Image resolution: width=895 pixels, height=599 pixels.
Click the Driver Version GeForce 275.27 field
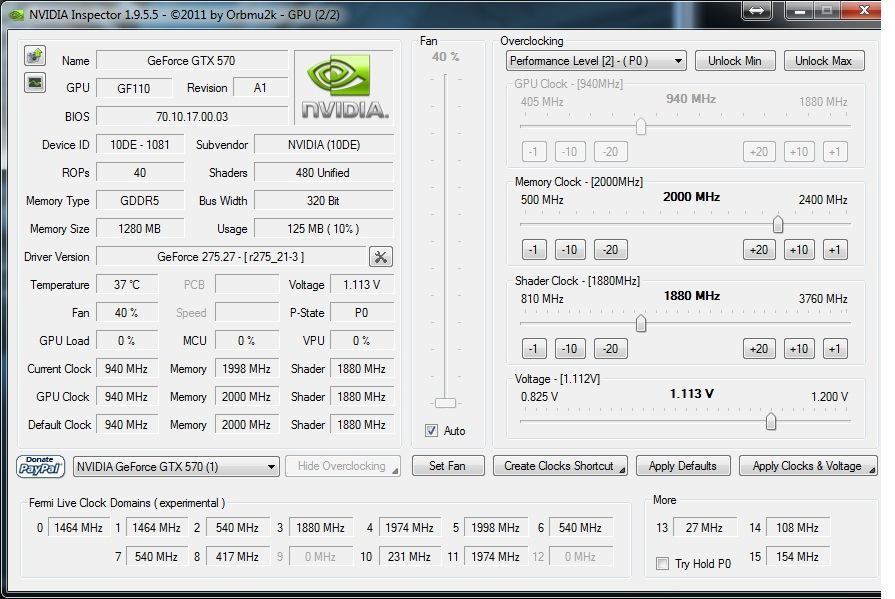point(231,257)
